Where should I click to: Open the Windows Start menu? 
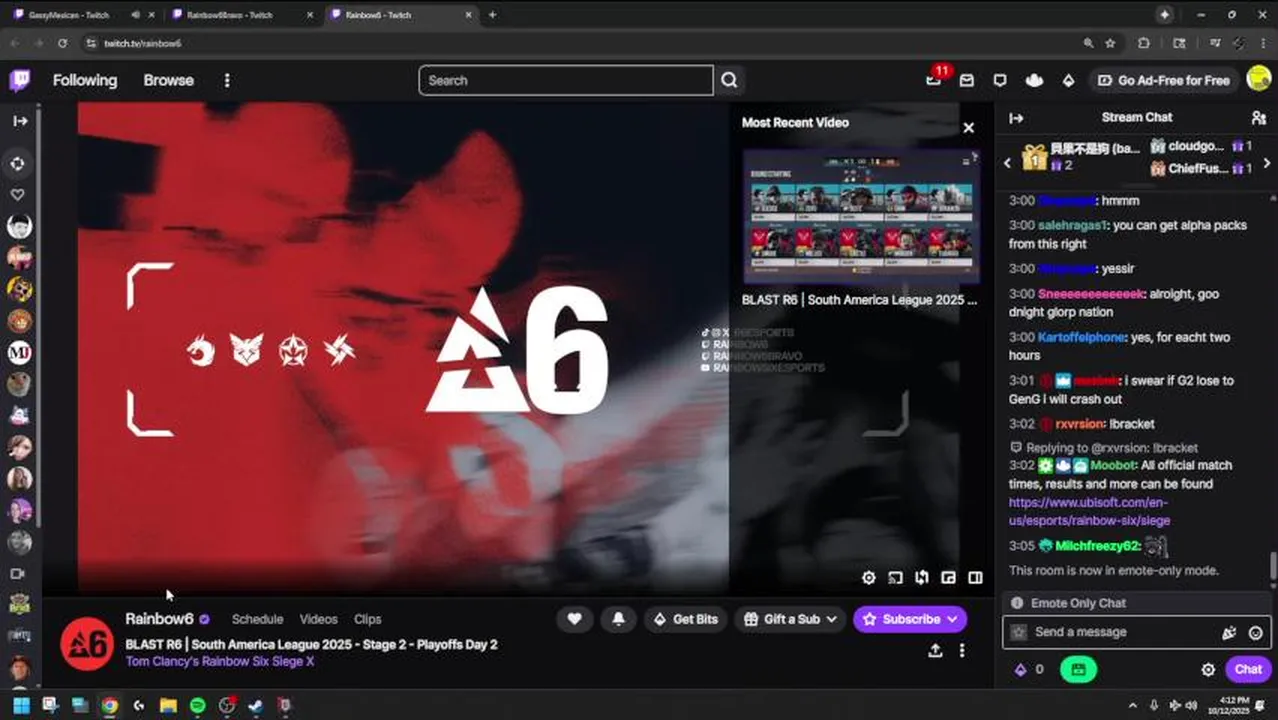tap(21, 705)
